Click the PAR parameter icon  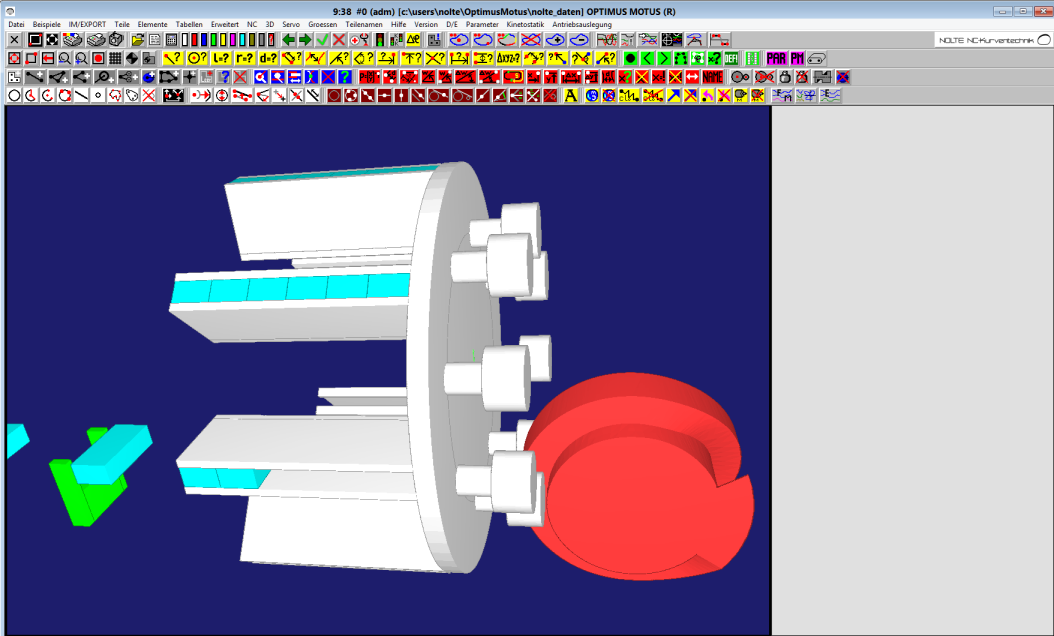[x=776, y=59]
